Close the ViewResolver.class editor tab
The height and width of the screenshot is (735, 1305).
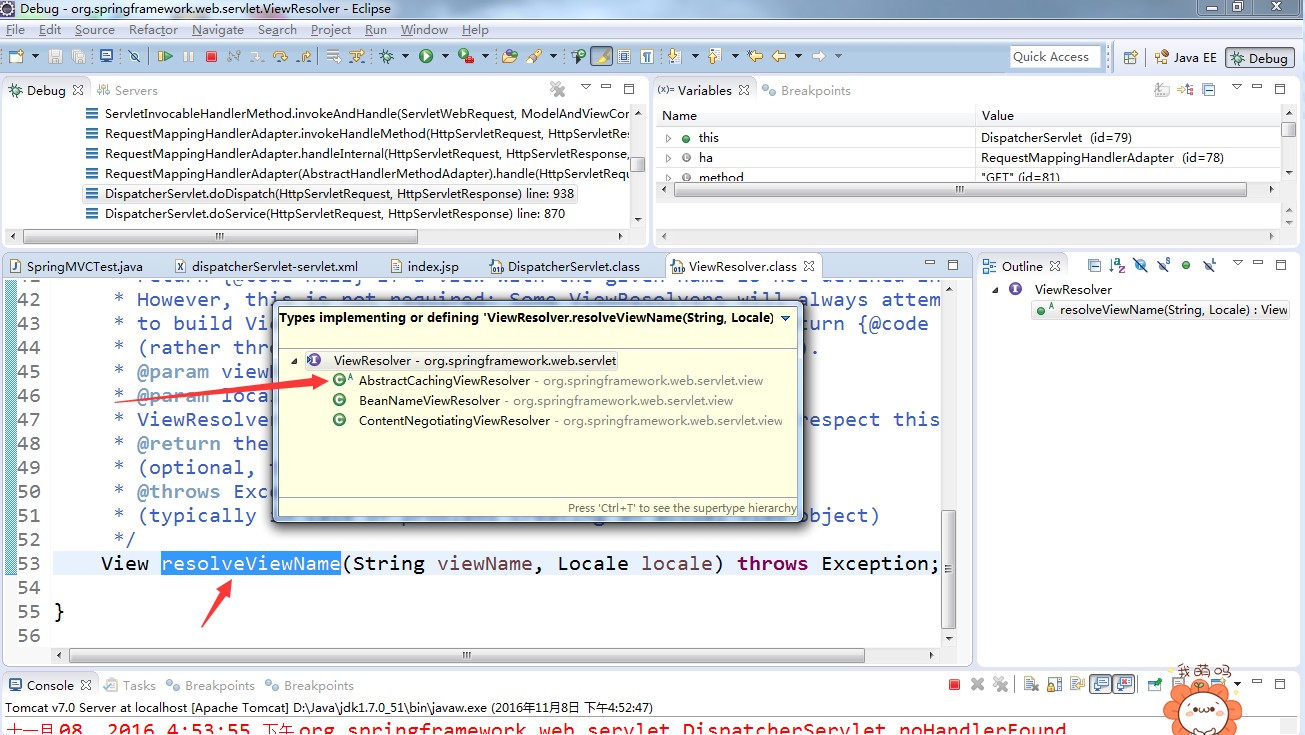pyautogui.click(x=809, y=266)
